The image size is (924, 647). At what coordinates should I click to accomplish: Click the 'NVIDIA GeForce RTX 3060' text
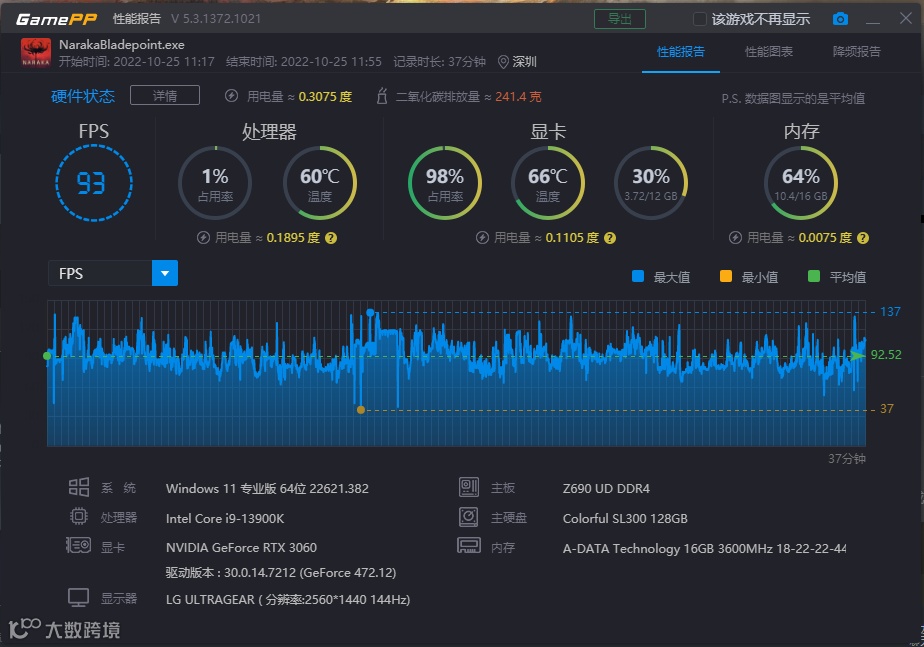pos(242,548)
